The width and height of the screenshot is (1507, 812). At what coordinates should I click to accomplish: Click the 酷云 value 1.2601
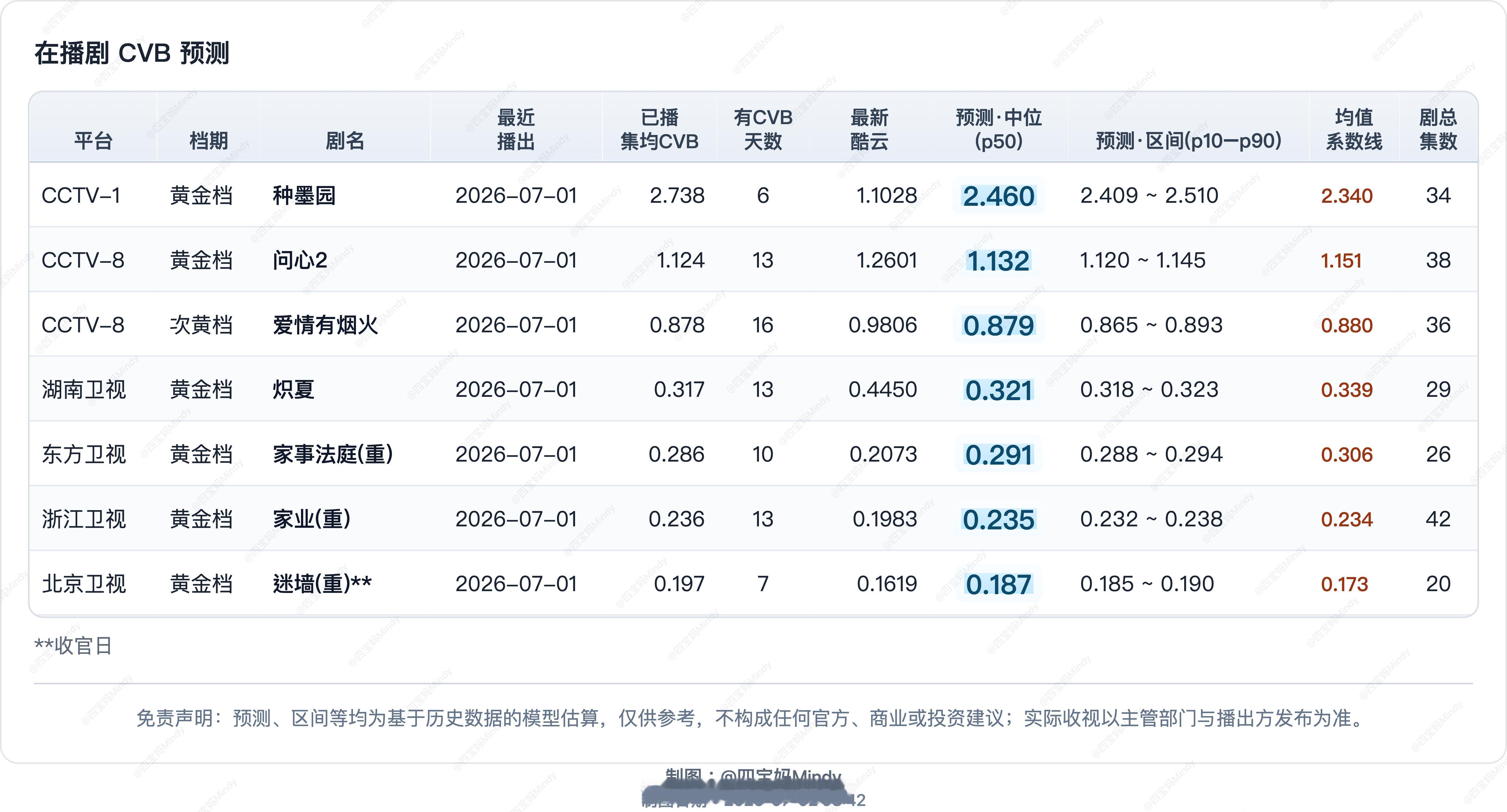click(886, 260)
